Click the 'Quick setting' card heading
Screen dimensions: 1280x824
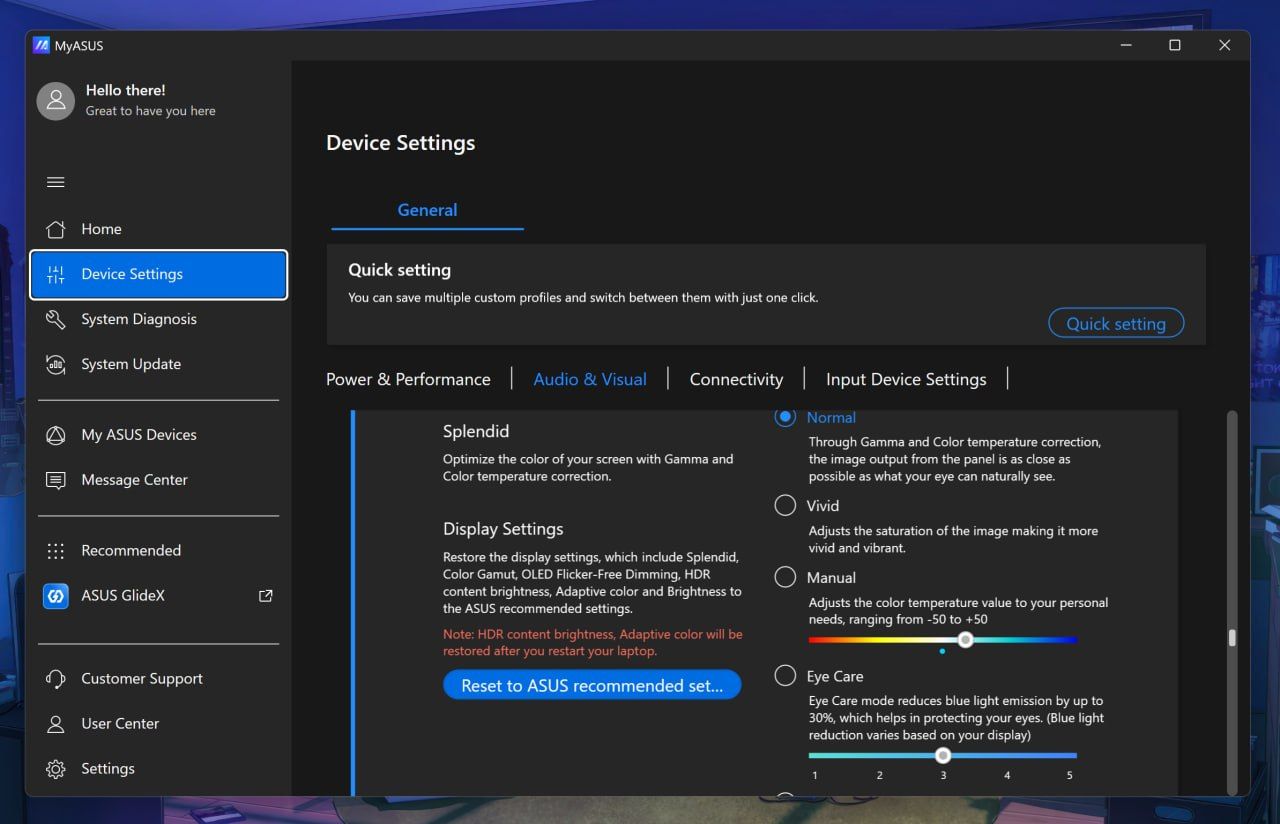click(x=399, y=270)
